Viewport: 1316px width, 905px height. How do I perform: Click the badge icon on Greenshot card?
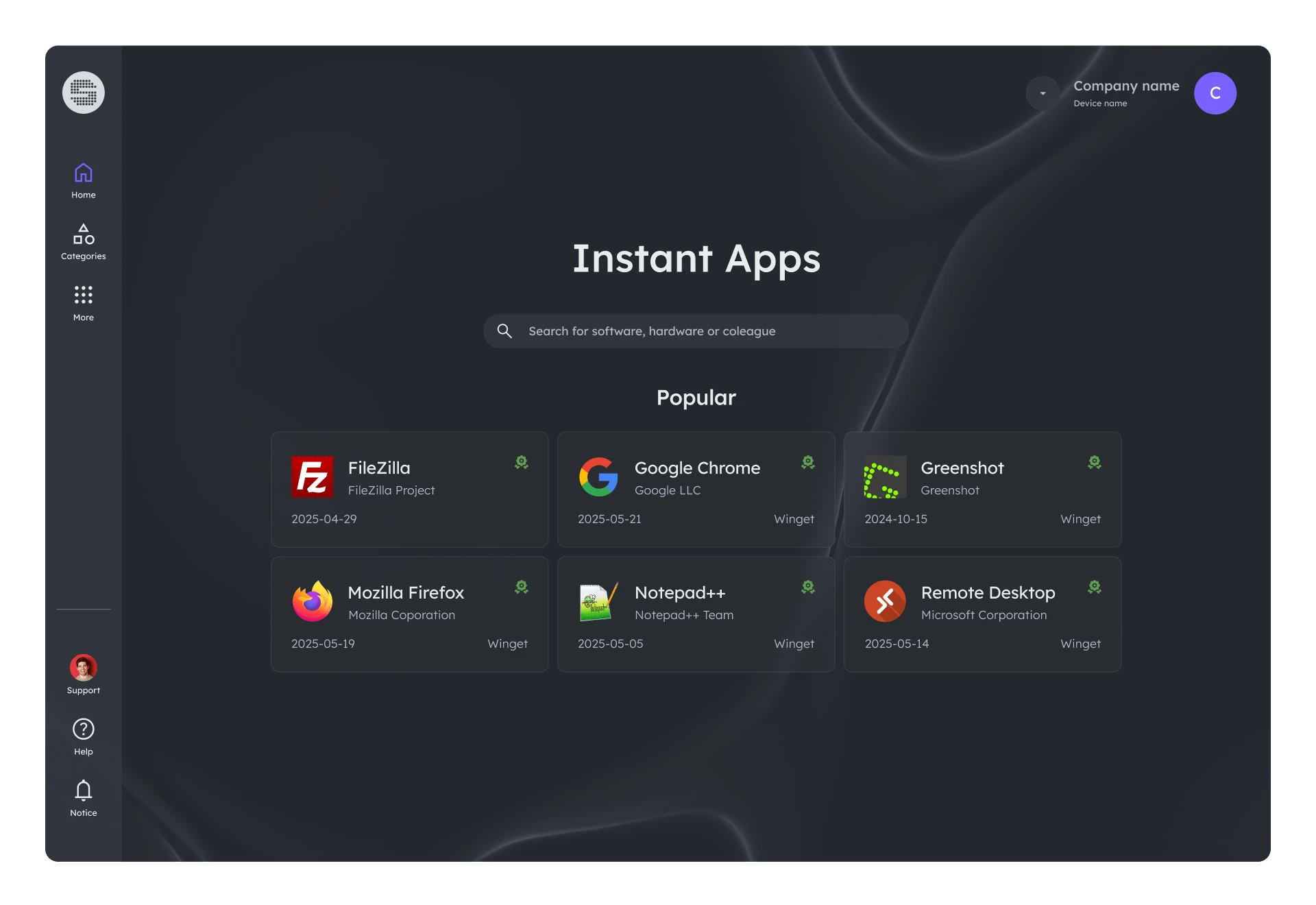click(1095, 463)
